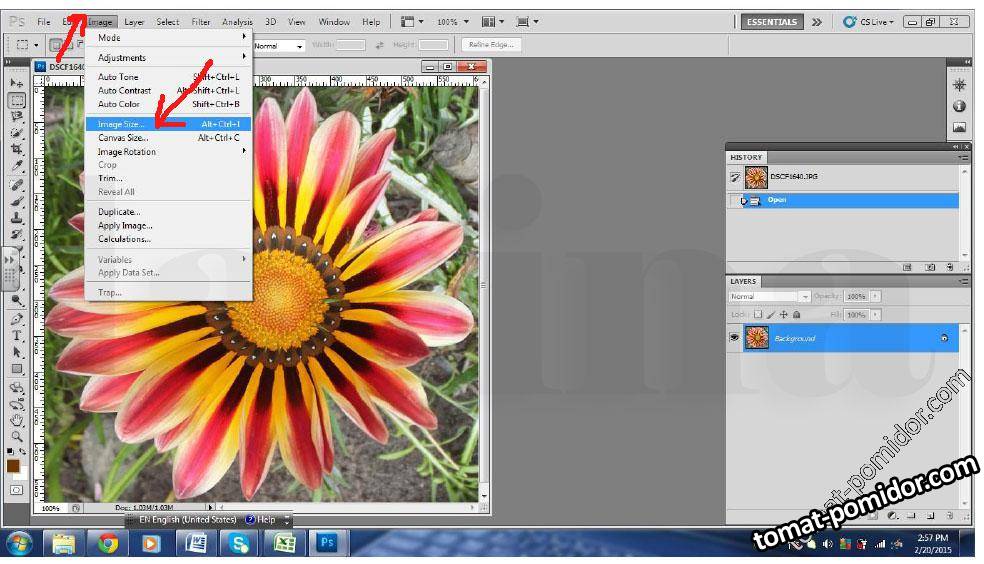Open the Navigator compass panel icon
Viewport: 984px width, 564px height.
[959, 85]
